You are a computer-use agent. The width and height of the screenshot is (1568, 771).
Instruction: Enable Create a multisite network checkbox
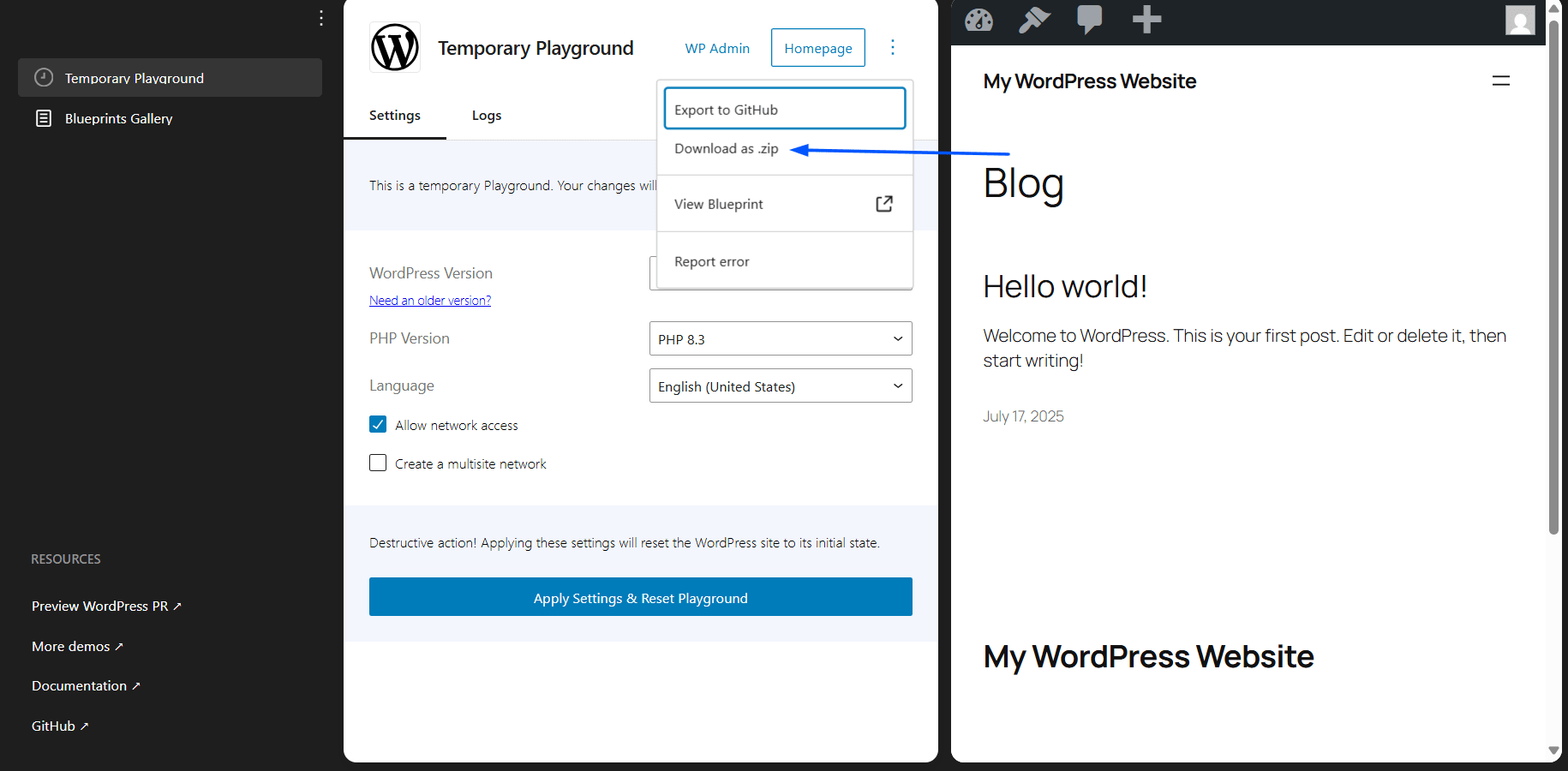click(378, 463)
